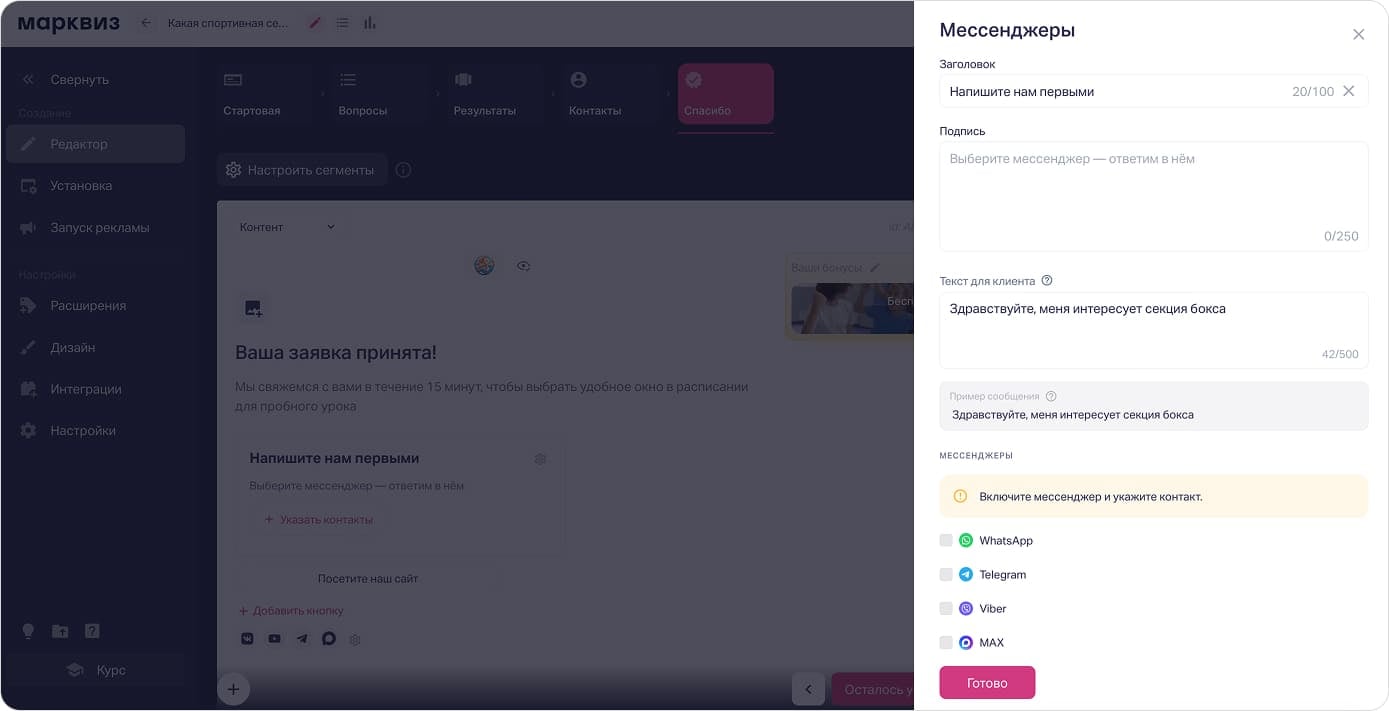Click the Посетите наш сайт button
Viewport: 1389px width, 711px height.
coord(368,578)
